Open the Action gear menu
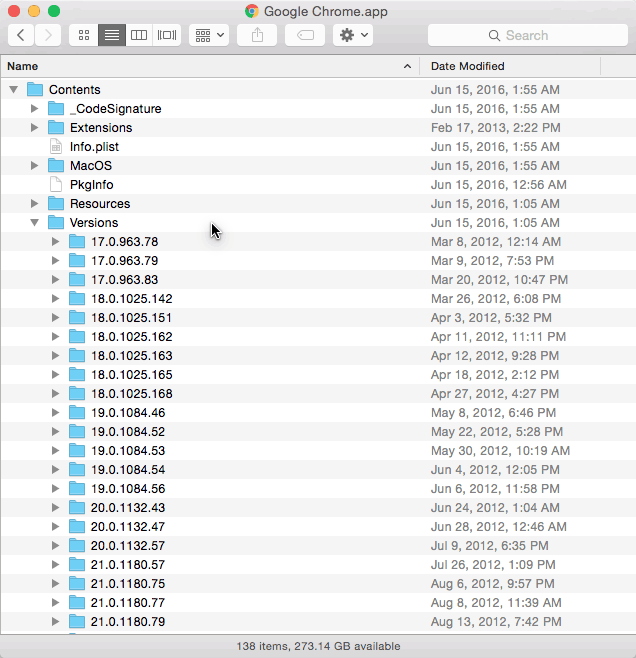The height and width of the screenshot is (658, 636). click(353, 35)
